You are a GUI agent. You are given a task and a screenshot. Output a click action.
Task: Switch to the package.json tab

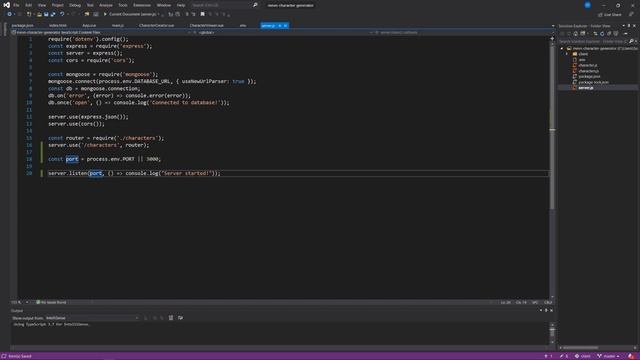[x=22, y=25]
